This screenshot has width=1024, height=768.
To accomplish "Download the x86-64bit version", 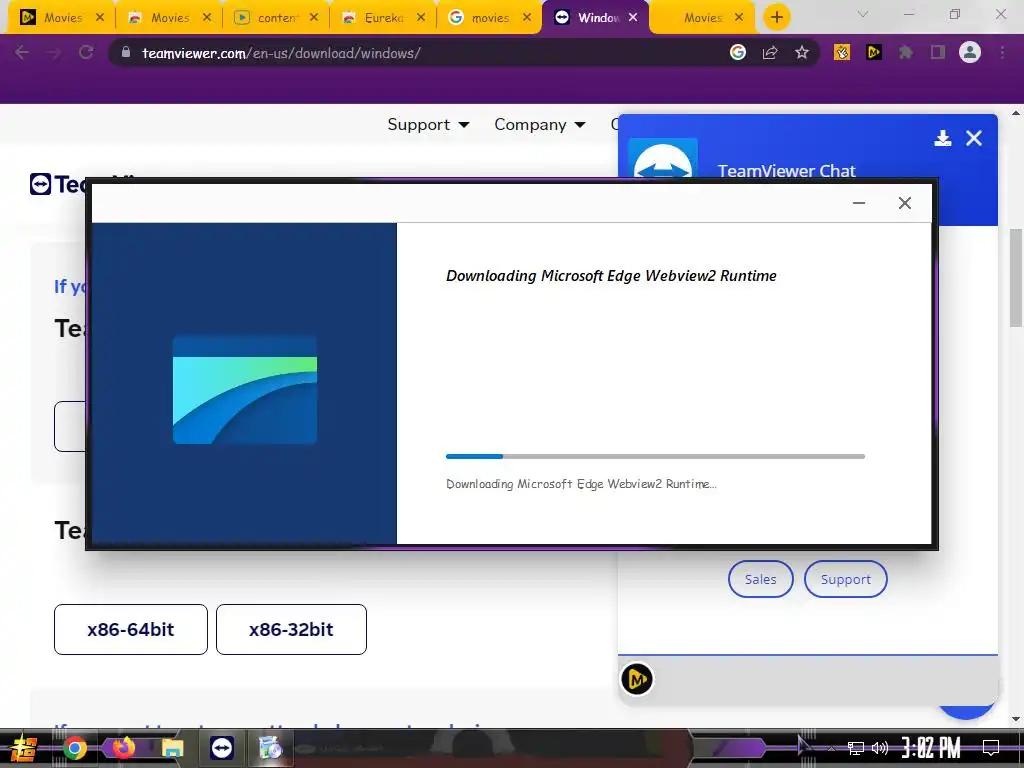I will [131, 630].
